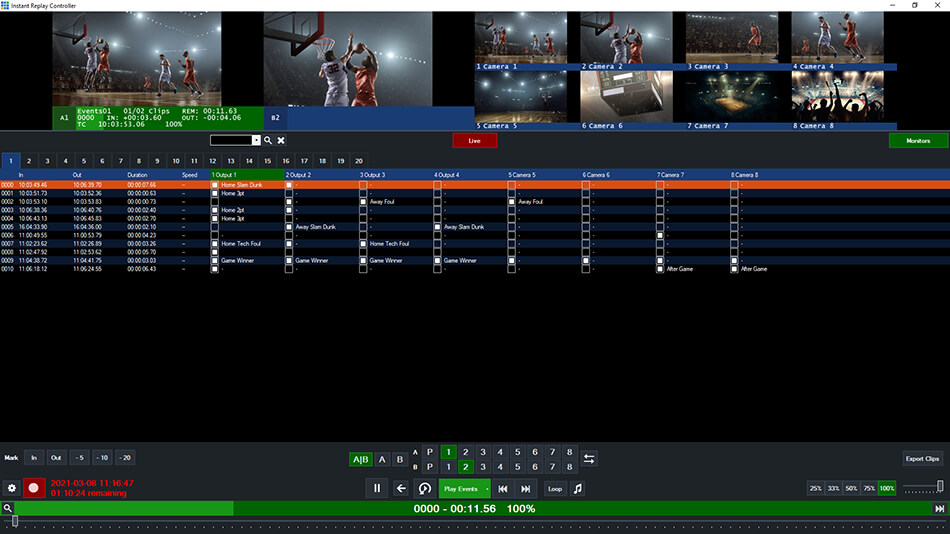Click the red Live button
The width and height of the screenshot is (950, 534).
pyautogui.click(x=474, y=141)
